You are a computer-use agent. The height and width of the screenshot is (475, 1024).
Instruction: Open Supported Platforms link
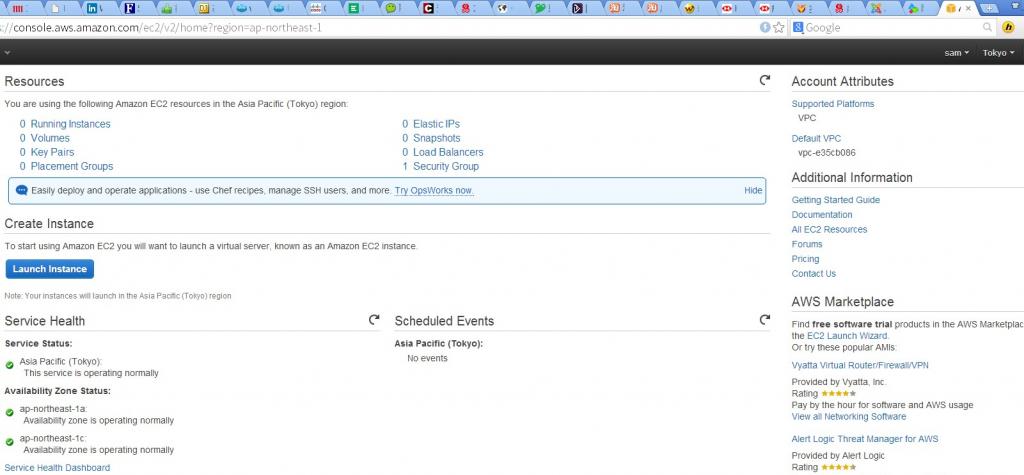click(833, 104)
